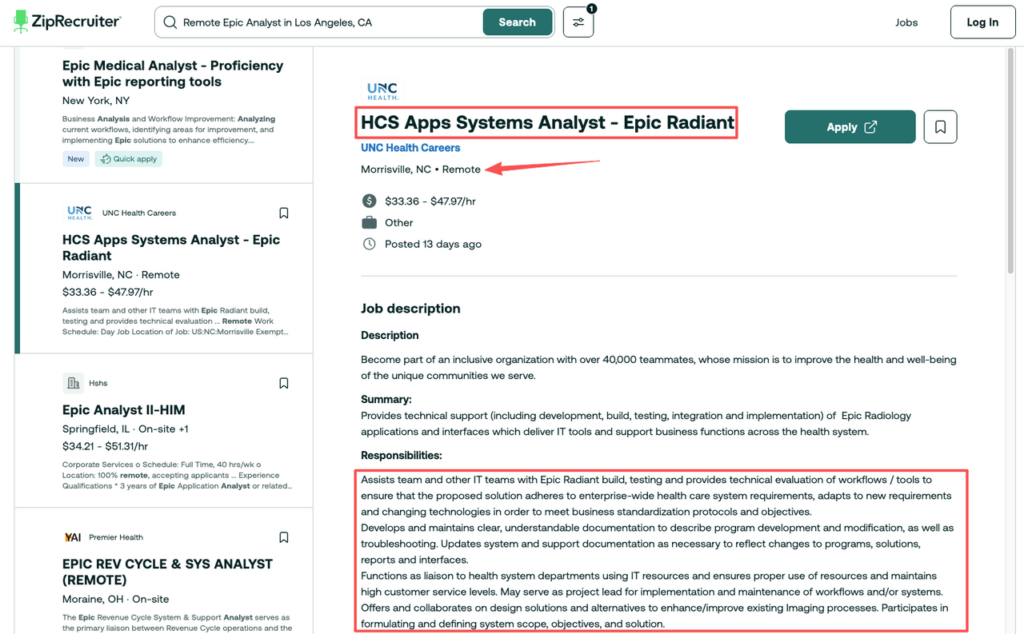
Task: Bookmark the HCS Apps Systems Analyst listing
Action: pos(283,212)
